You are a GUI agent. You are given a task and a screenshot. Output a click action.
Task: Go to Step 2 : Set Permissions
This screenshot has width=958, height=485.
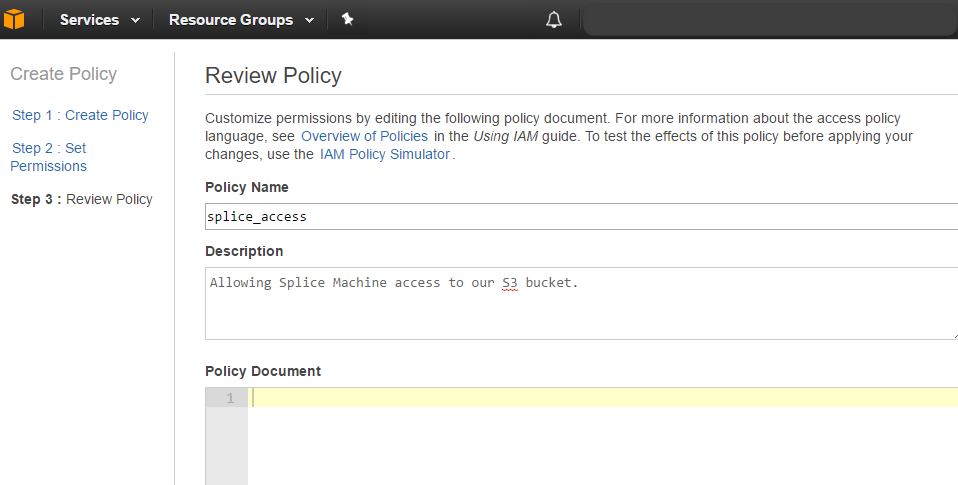pyautogui.click(x=49, y=157)
